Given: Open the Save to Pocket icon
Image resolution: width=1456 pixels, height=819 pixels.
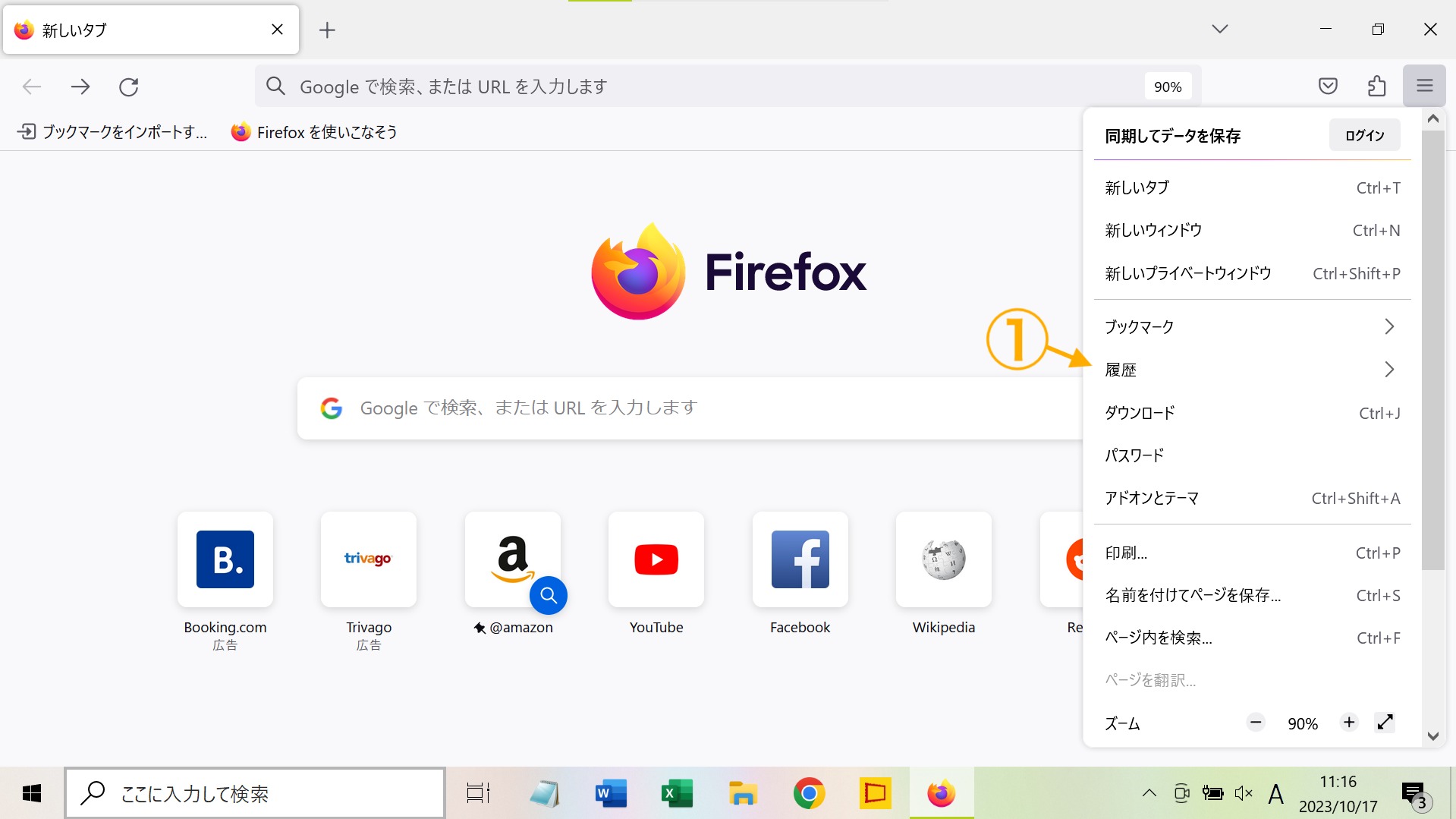Looking at the screenshot, I should coord(1328,86).
